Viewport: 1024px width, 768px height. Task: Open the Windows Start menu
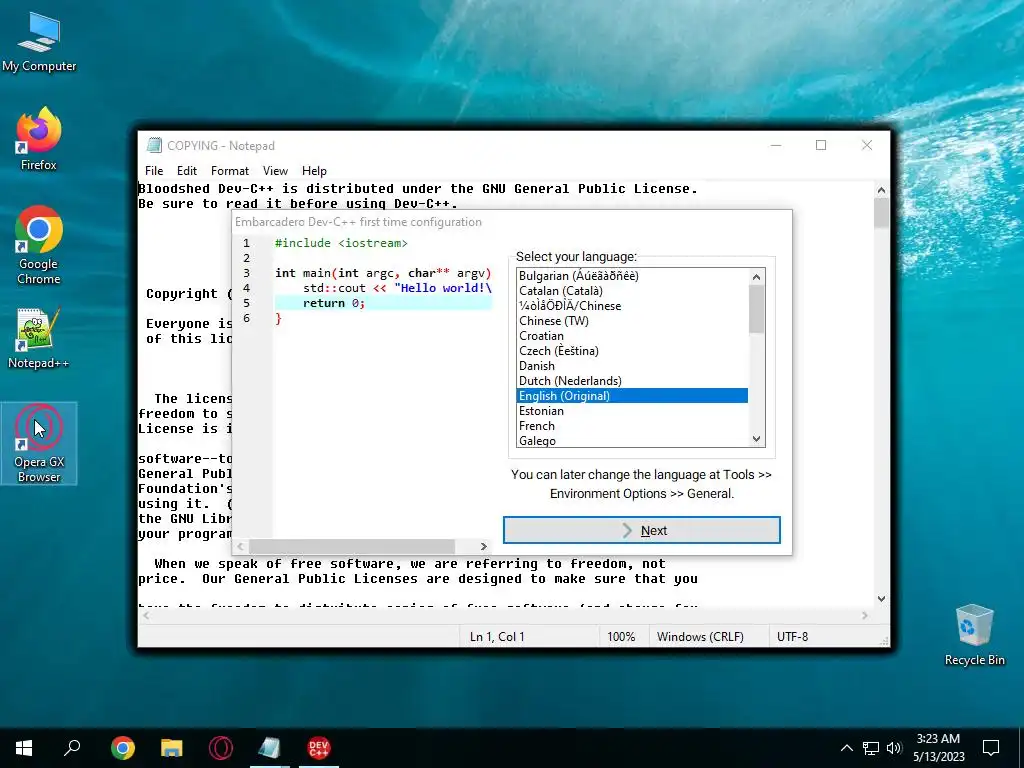point(24,748)
